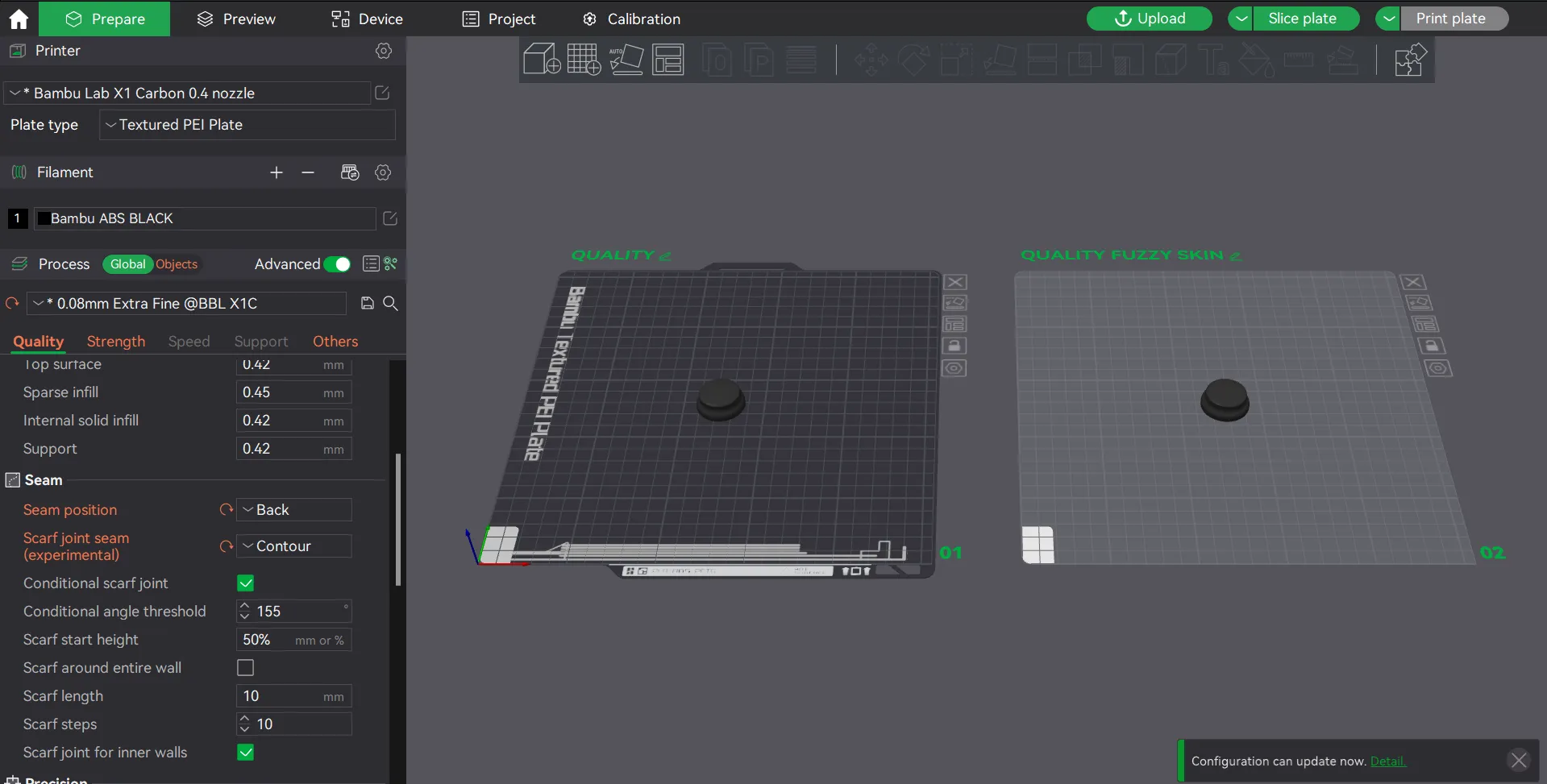Add a new plate from the toolbar
Screen dimensions: 1547x784
(584, 59)
